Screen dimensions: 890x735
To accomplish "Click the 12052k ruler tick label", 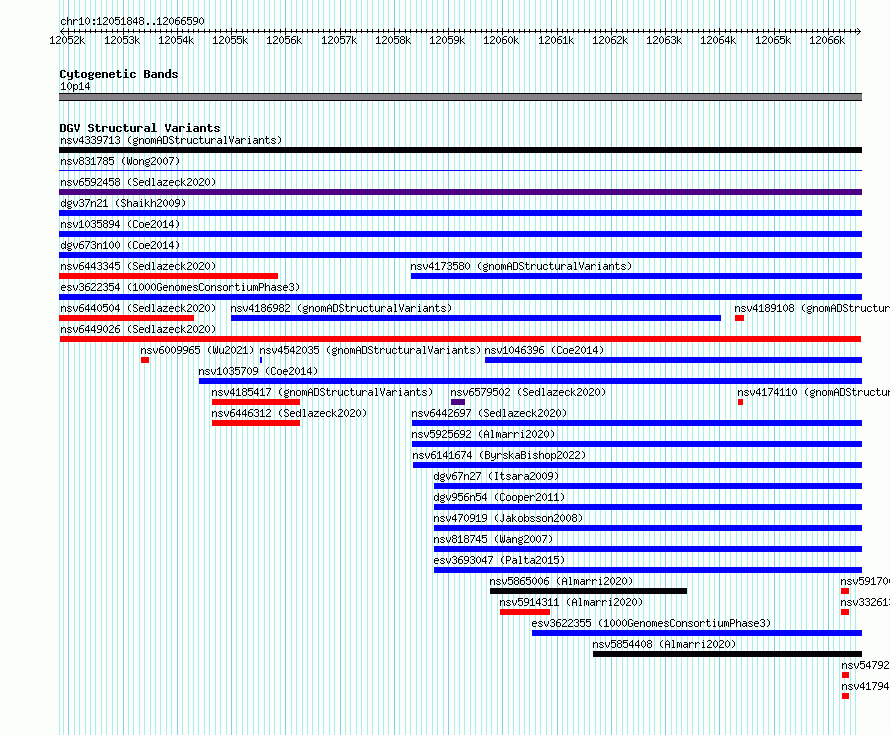I will coord(67,40).
